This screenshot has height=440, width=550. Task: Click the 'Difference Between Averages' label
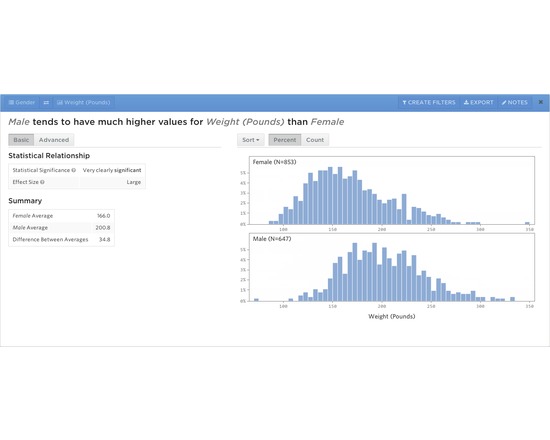[x=50, y=240]
